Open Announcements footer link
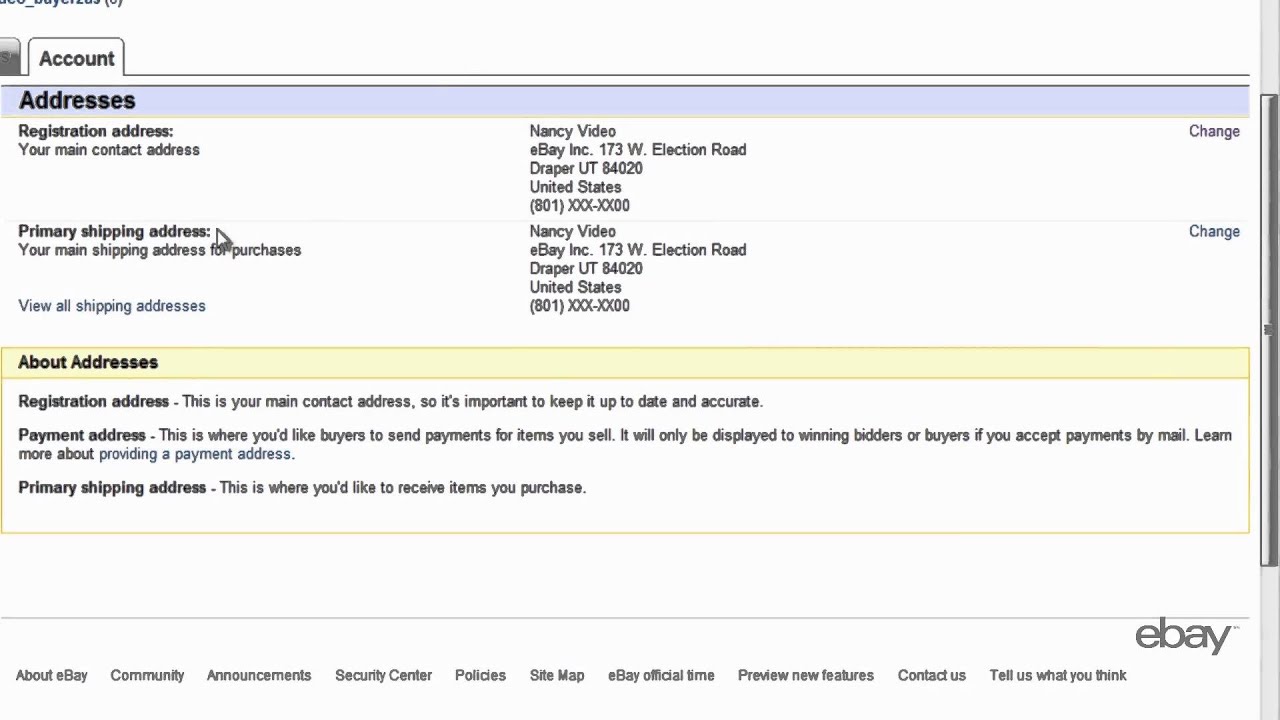The height and width of the screenshot is (720, 1280). pos(259,675)
